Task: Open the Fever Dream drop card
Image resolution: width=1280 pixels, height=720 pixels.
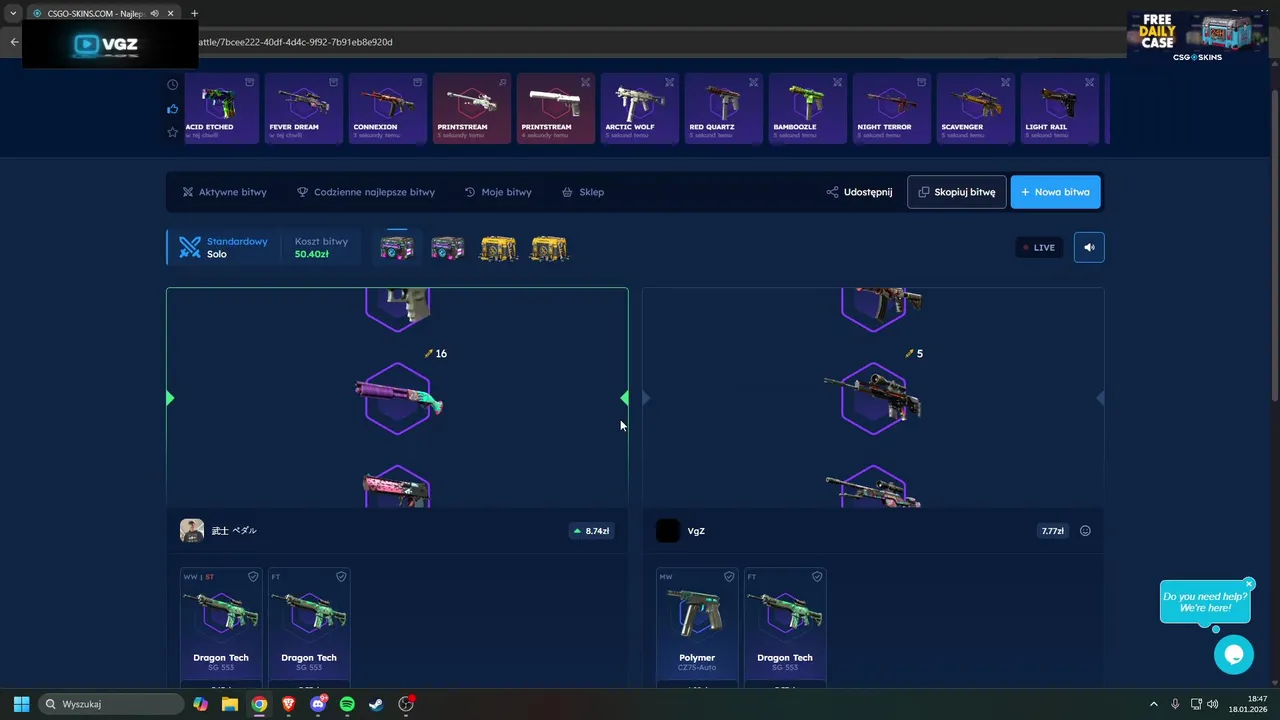Action: pos(303,108)
